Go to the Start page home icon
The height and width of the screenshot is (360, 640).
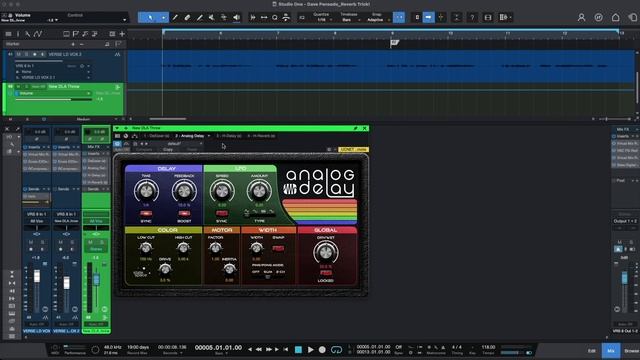[x=616, y=18]
